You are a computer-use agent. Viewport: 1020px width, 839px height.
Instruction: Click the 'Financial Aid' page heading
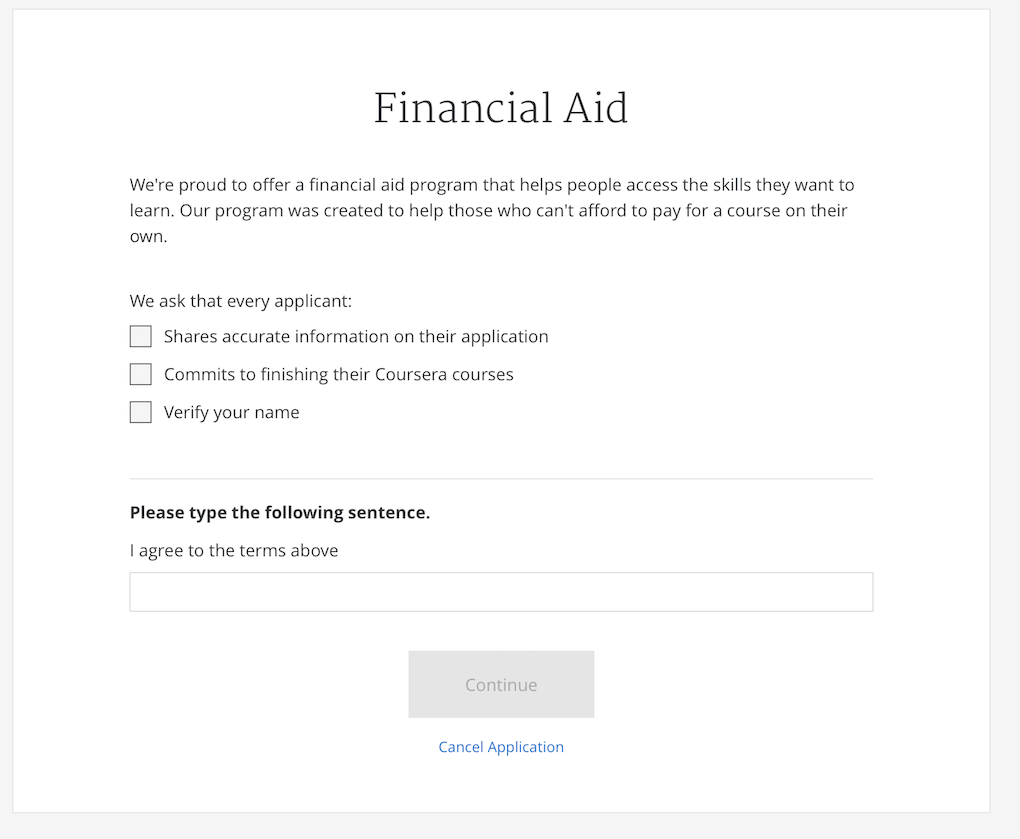tap(501, 108)
